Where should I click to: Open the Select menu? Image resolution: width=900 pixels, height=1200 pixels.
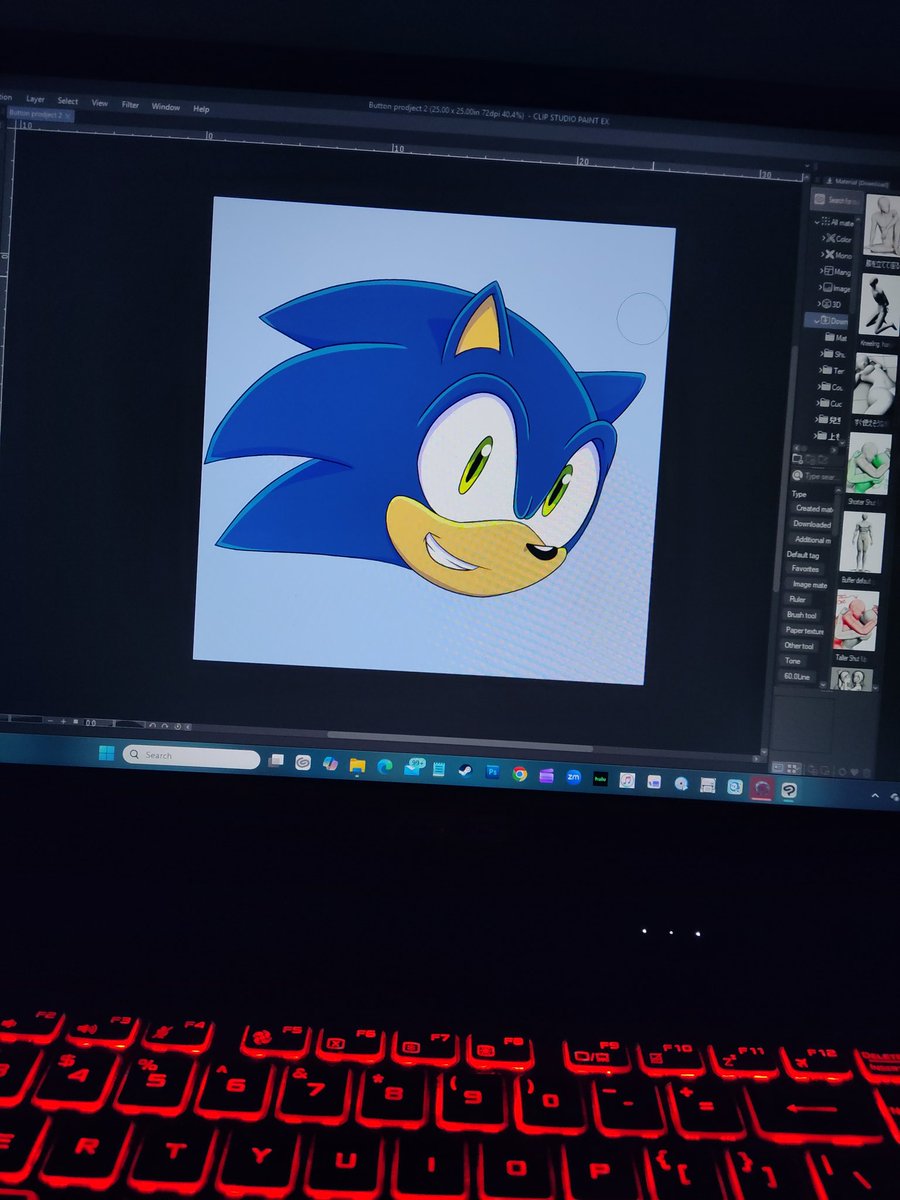click(68, 101)
